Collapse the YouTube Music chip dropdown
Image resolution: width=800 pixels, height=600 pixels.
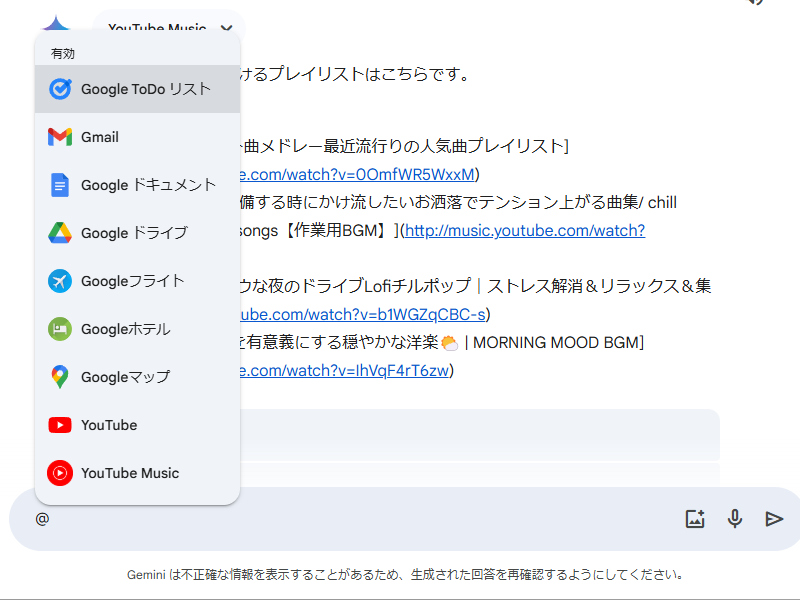click(x=225, y=29)
